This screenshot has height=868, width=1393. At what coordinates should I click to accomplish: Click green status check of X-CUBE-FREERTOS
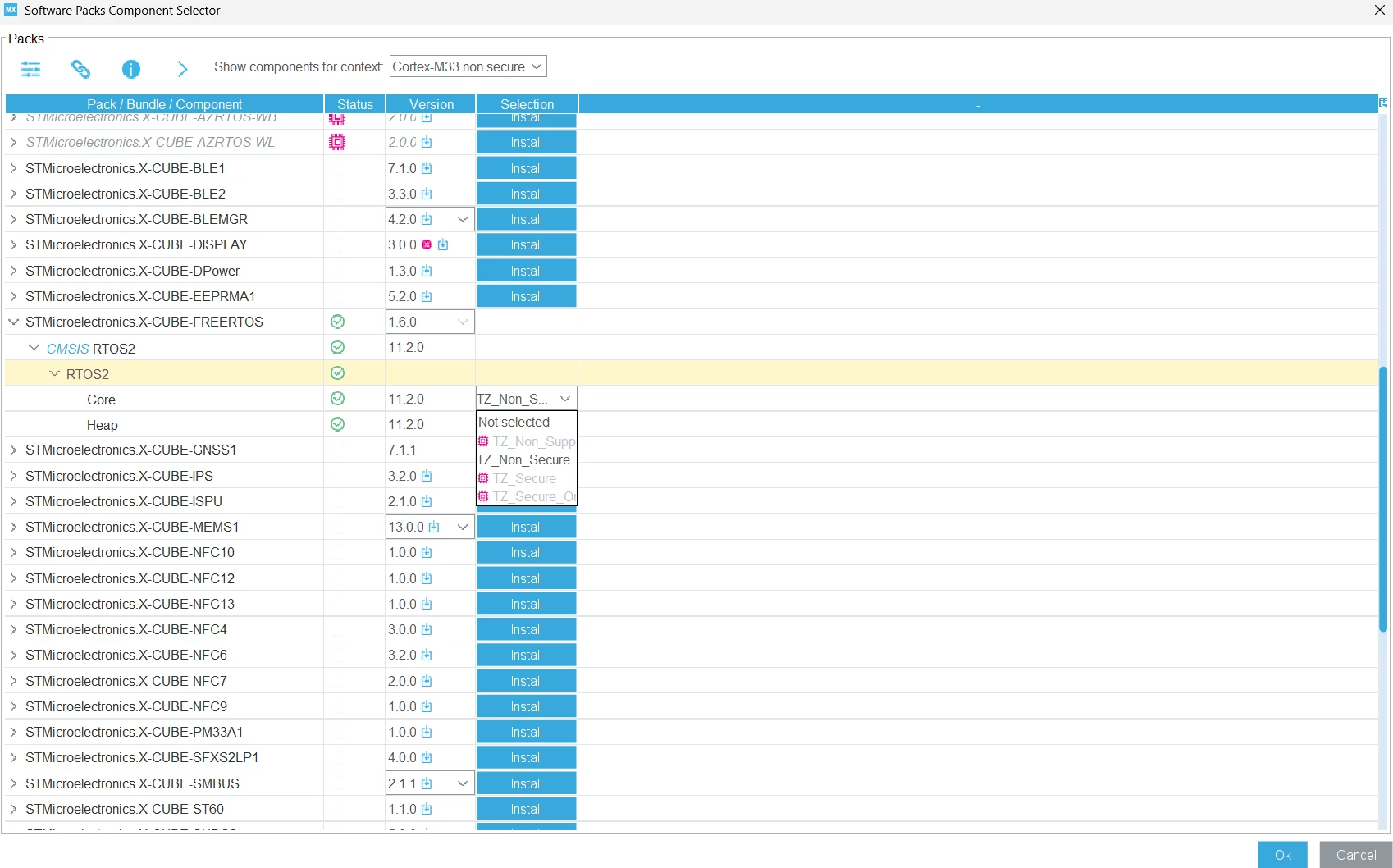[337, 322]
